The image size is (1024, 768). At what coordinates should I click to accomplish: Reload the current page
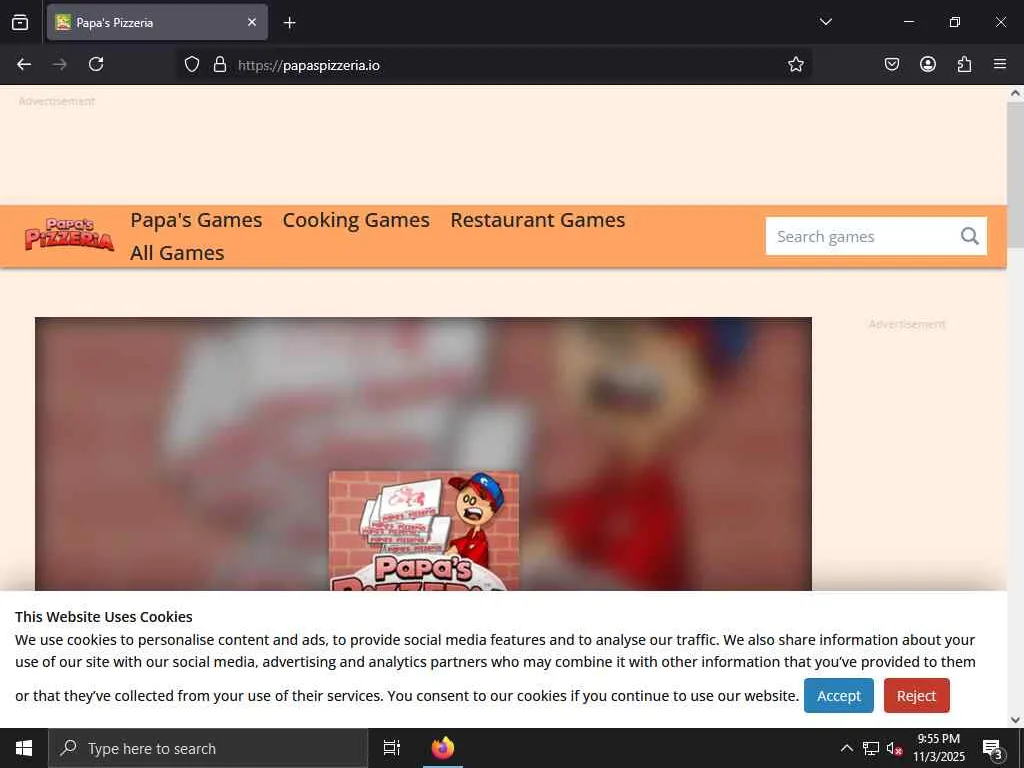96,64
